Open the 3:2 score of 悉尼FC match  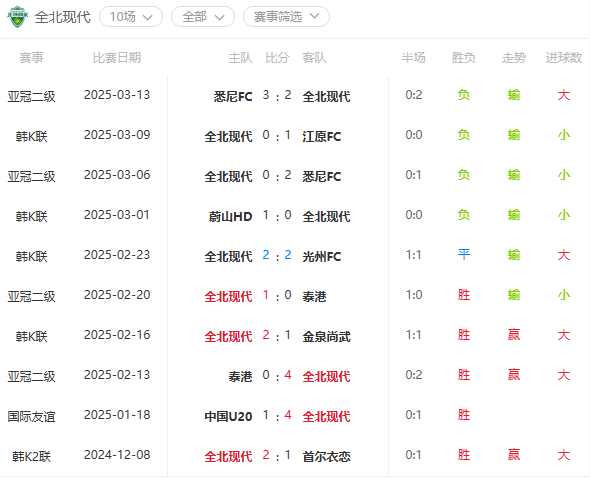tap(277, 96)
